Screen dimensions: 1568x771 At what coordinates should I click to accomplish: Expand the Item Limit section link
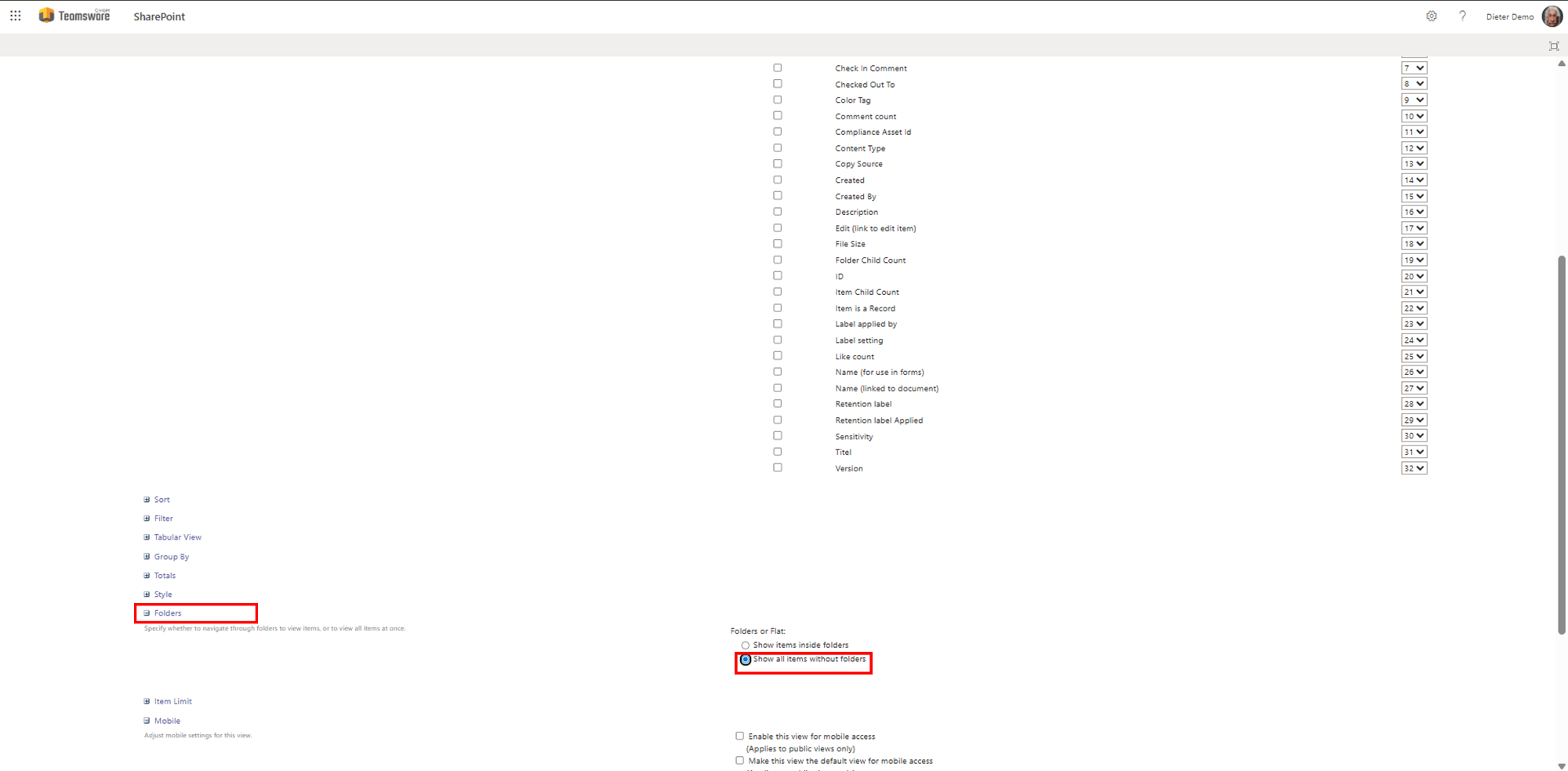[x=172, y=702]
